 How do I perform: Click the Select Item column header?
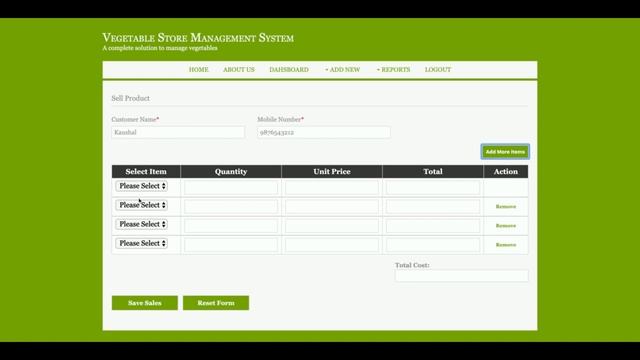146,172
